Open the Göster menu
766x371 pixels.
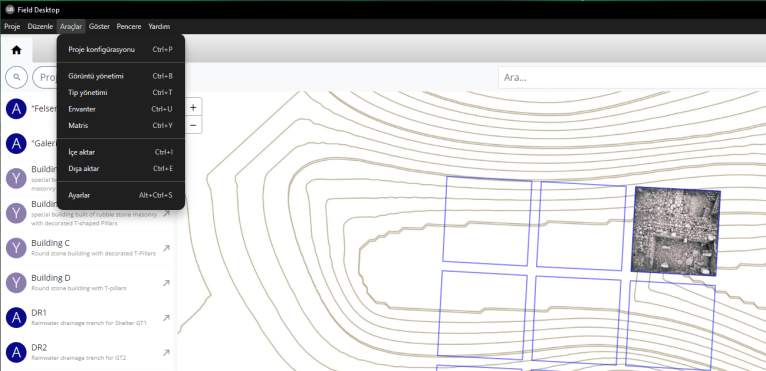point(99,26)
